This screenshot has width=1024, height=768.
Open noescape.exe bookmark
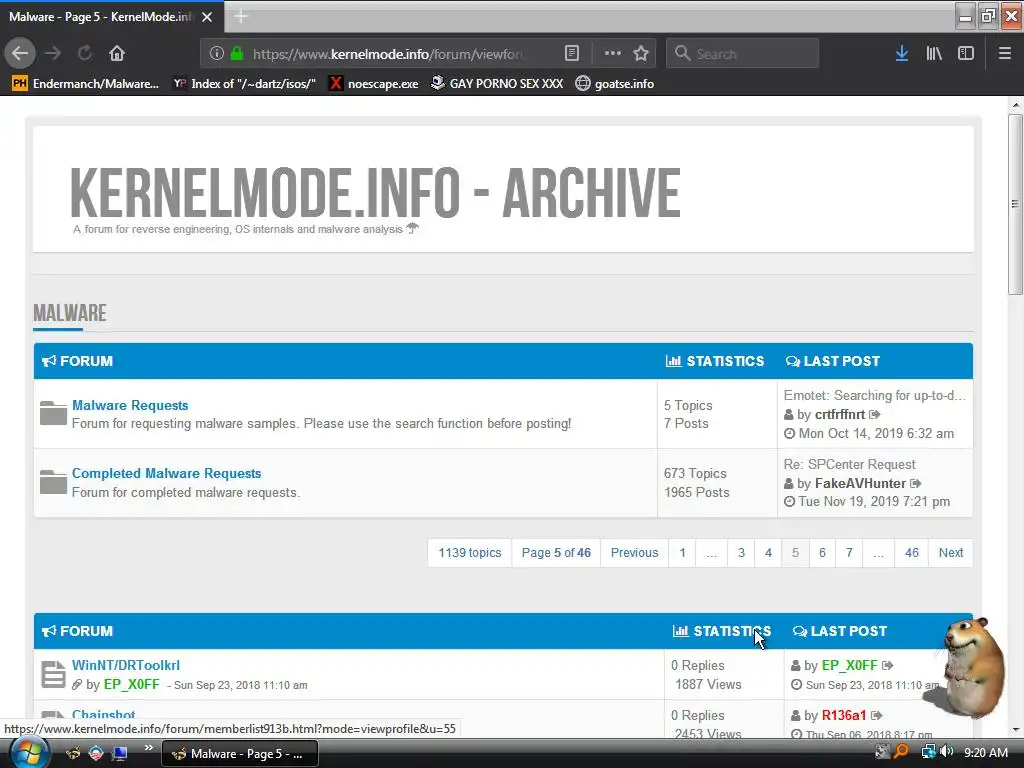coord(374,84)
